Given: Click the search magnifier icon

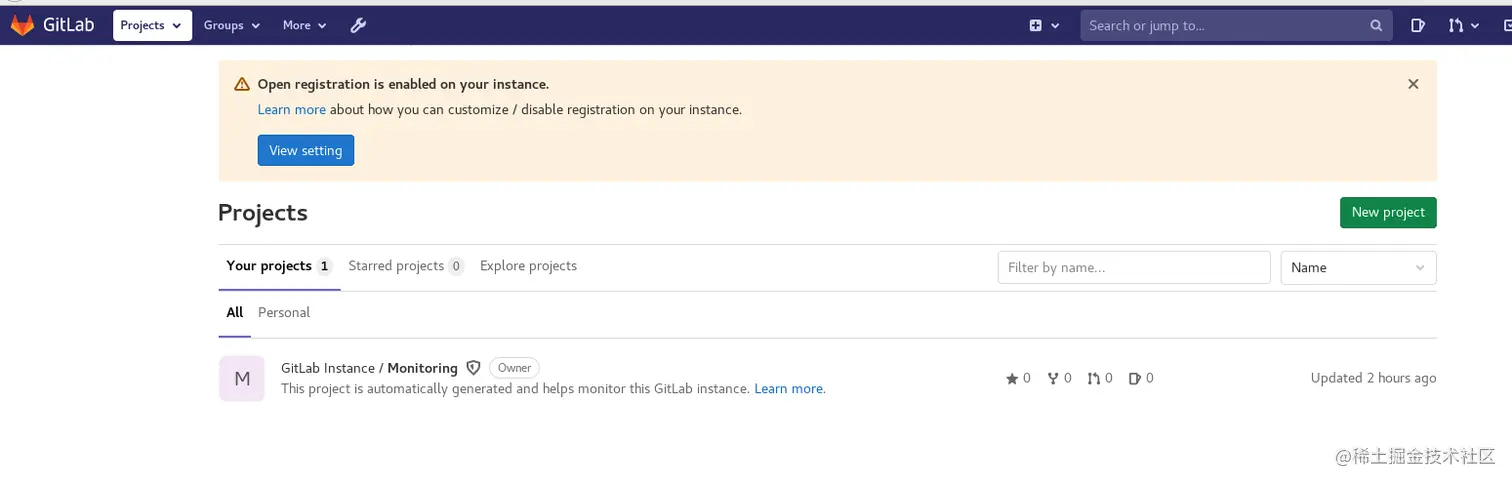Looking at the screenshot, I should pyautogui.click(x=1376, y=26).
